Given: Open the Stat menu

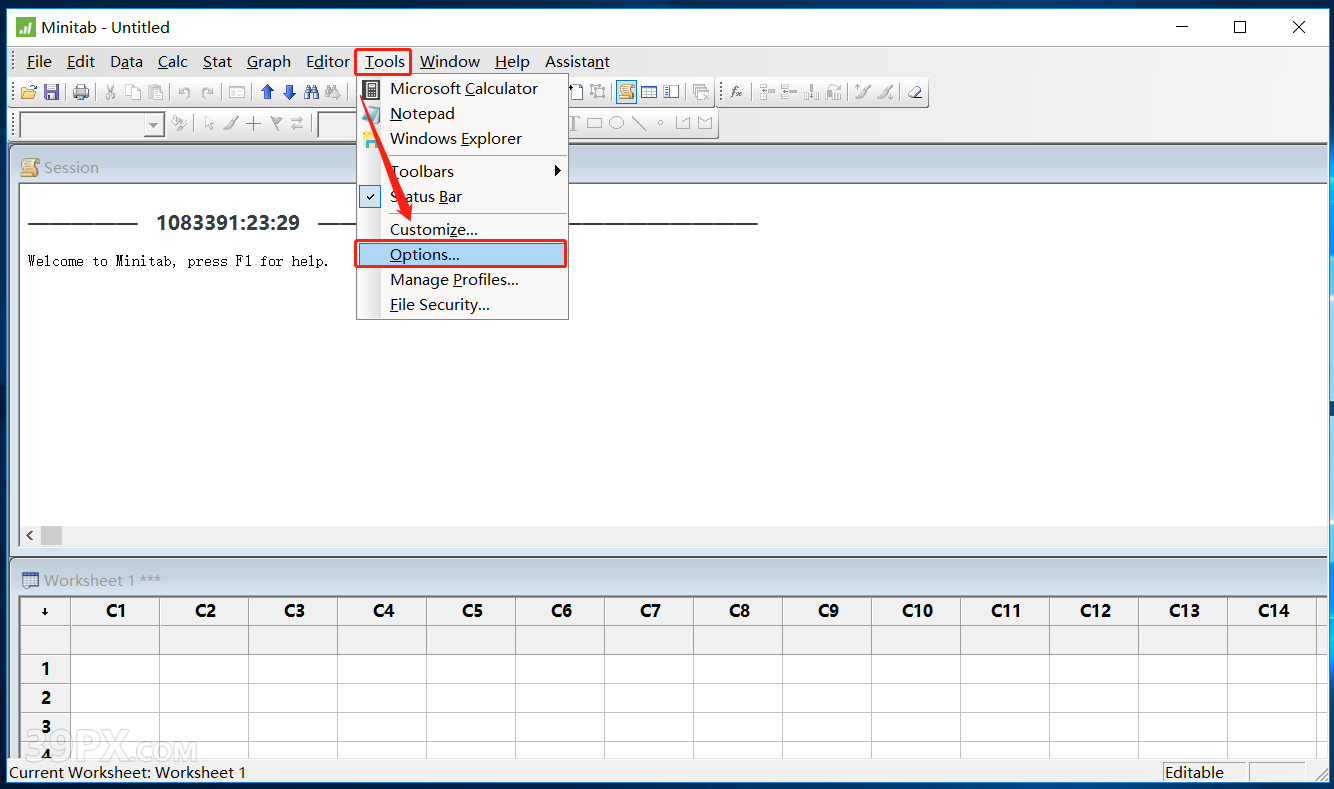Looking at the screenshot, I should click(217, 61).
